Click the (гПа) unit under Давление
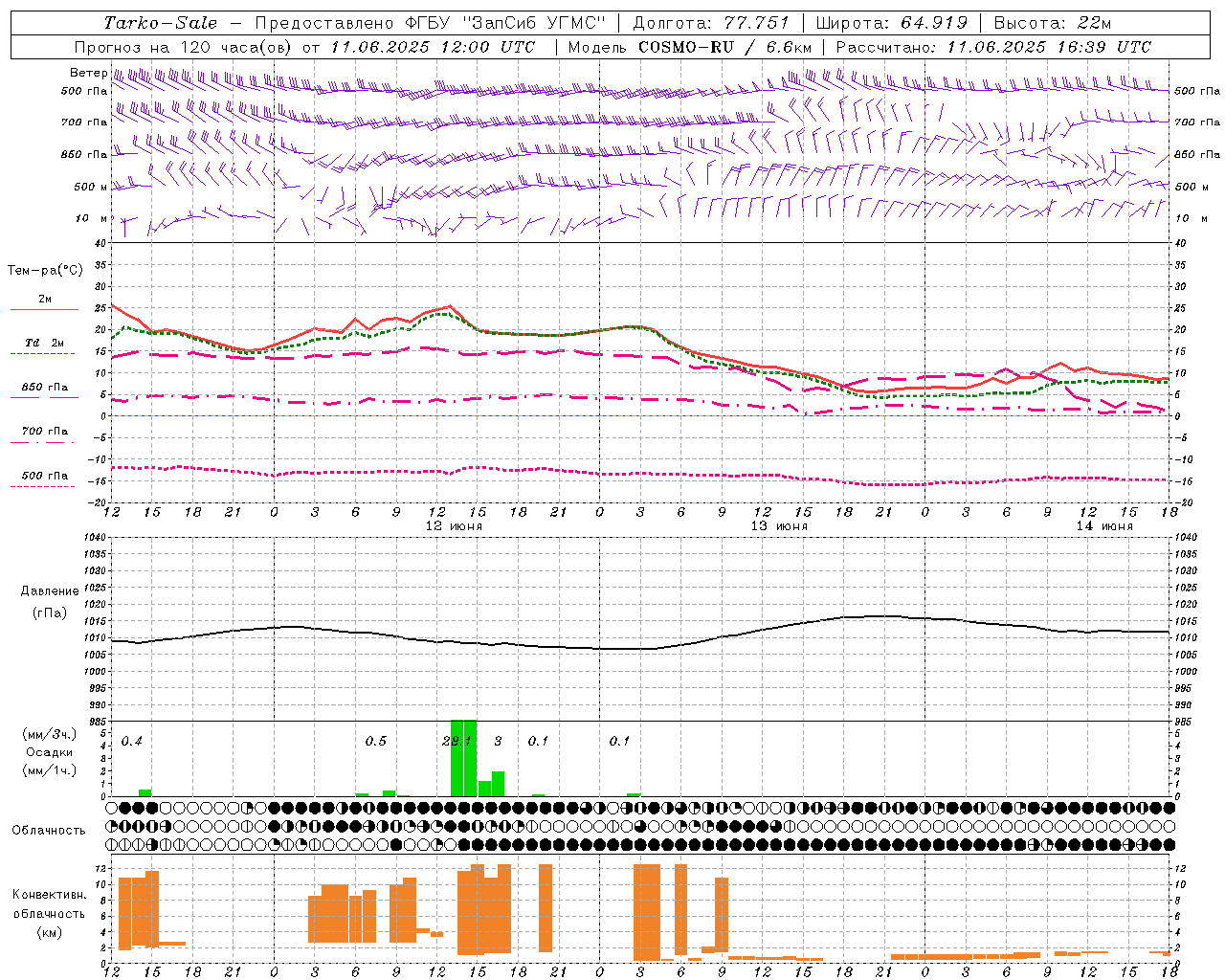This screenshot has height=980, width=1225. [x=50, y=613]
